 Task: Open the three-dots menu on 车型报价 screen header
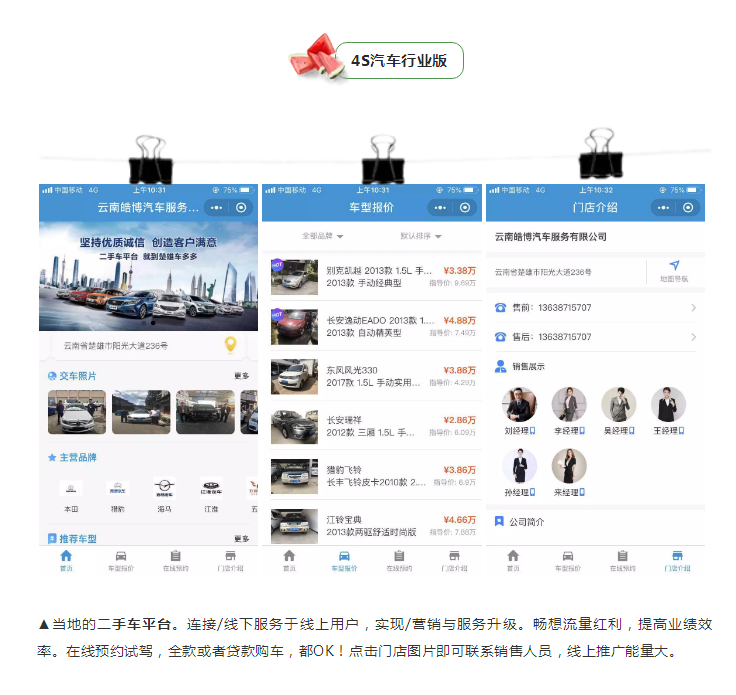tap(440, 208)
